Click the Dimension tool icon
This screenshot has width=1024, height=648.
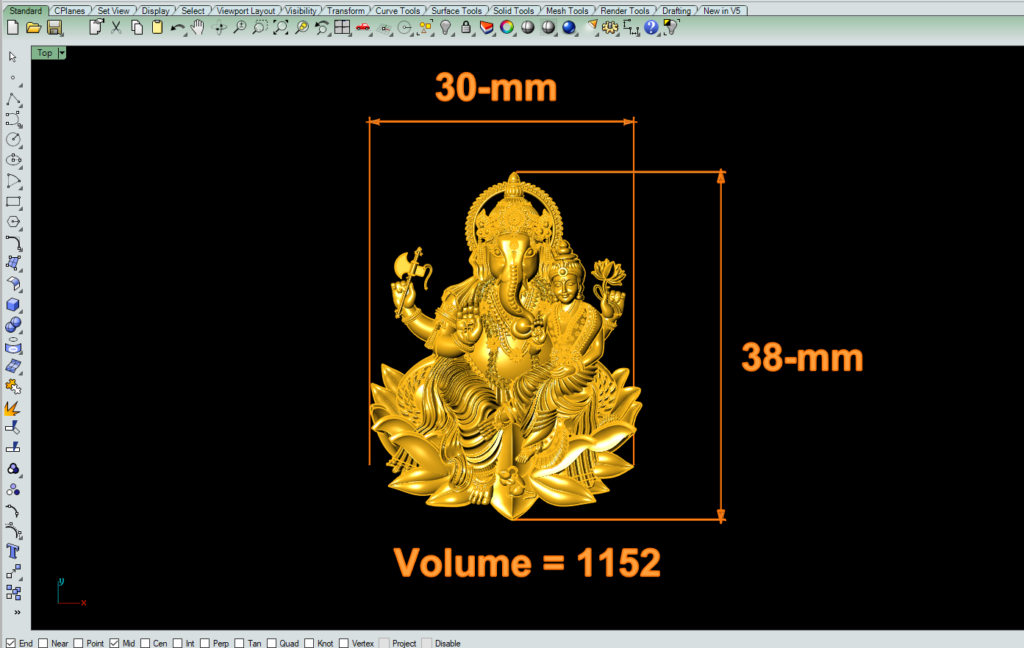pos(631,27)
